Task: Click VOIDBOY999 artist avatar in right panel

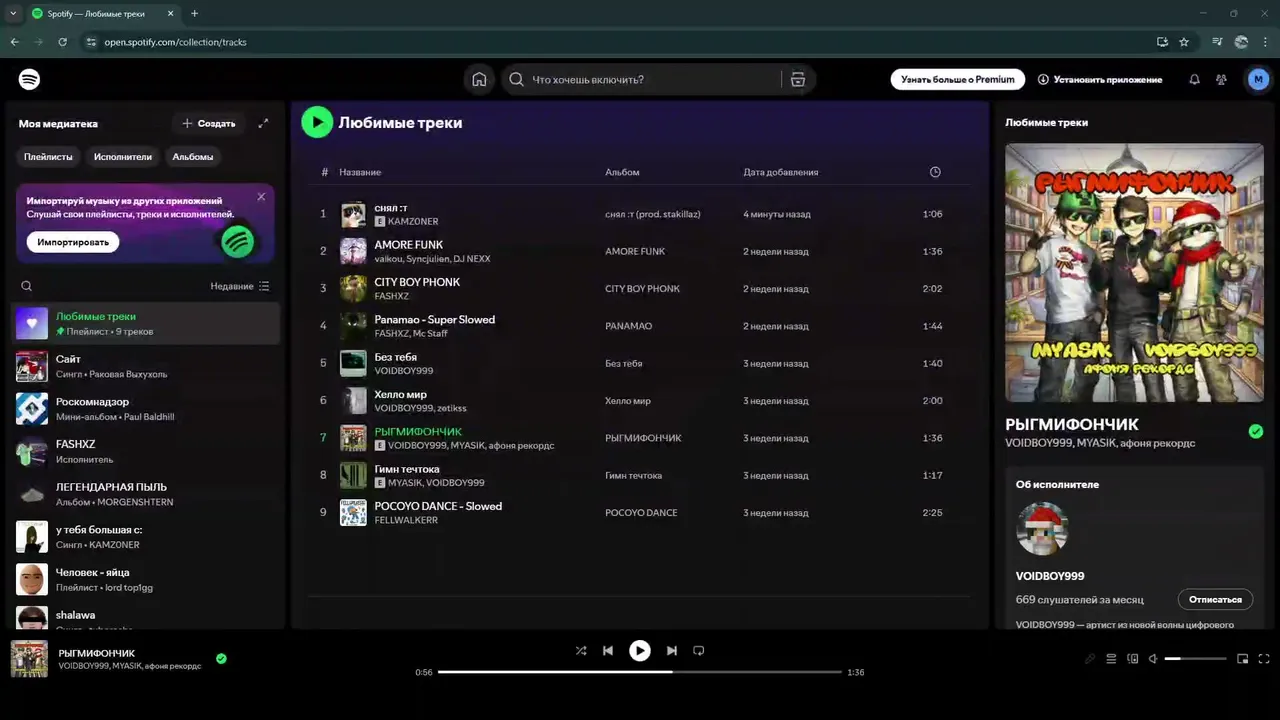Action: [1042, 529]
